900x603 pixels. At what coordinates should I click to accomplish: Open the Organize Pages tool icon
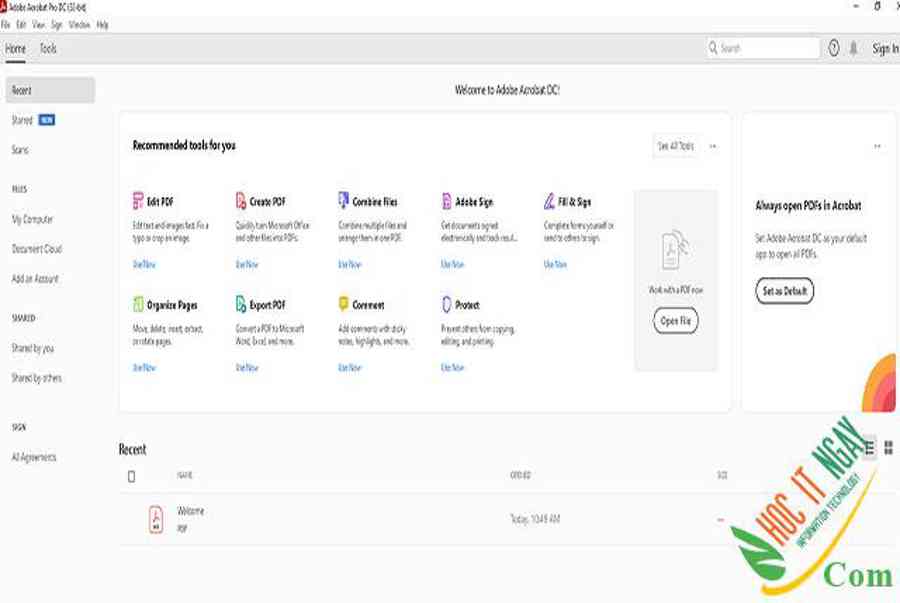[x=138, y=304]
